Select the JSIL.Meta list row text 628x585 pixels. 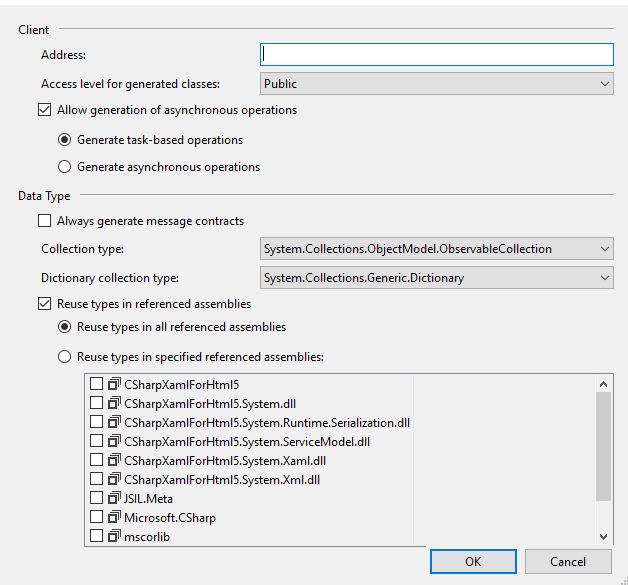point(148,499)
